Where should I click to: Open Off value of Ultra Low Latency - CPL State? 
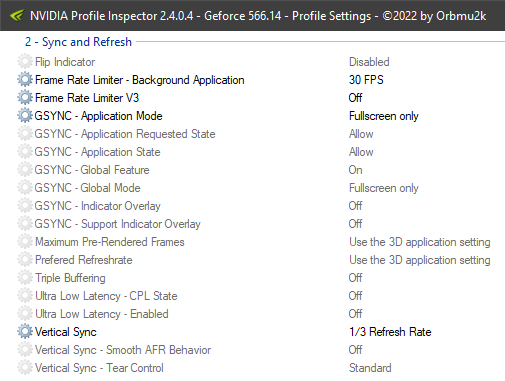[x=355, y=296]
